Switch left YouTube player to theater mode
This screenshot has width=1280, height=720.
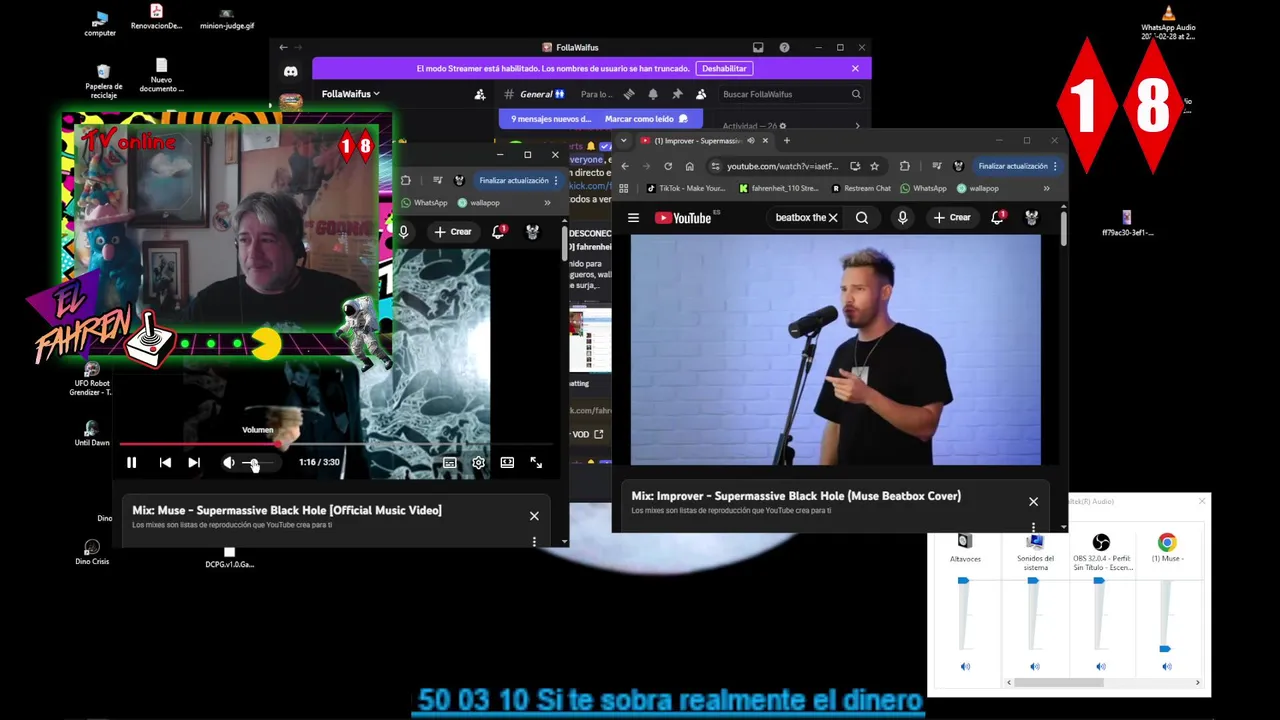507,462
